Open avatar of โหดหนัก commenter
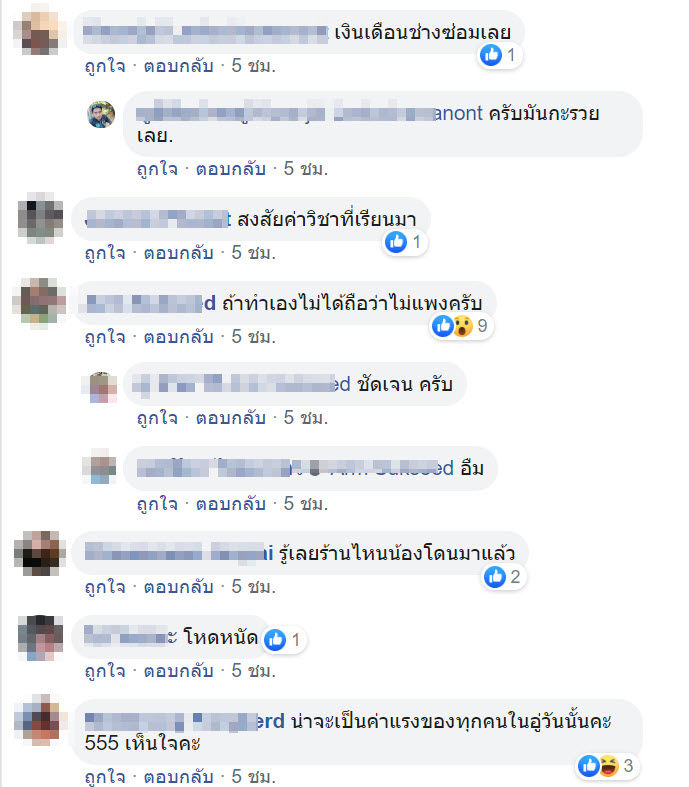 [41, 637]
